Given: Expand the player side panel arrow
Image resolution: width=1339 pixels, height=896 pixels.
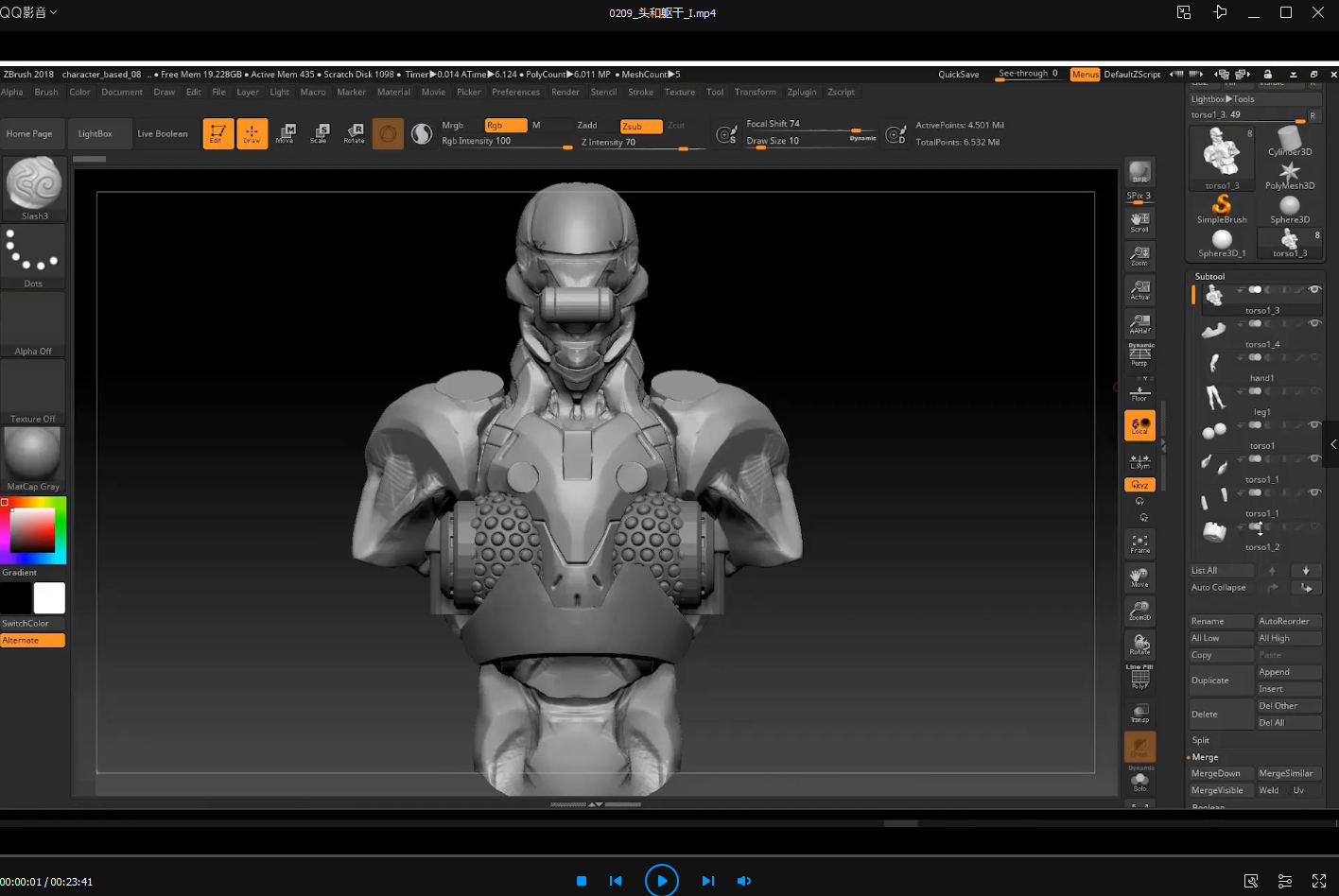Looking at the screenshot, I should [x=1332, y=444].
